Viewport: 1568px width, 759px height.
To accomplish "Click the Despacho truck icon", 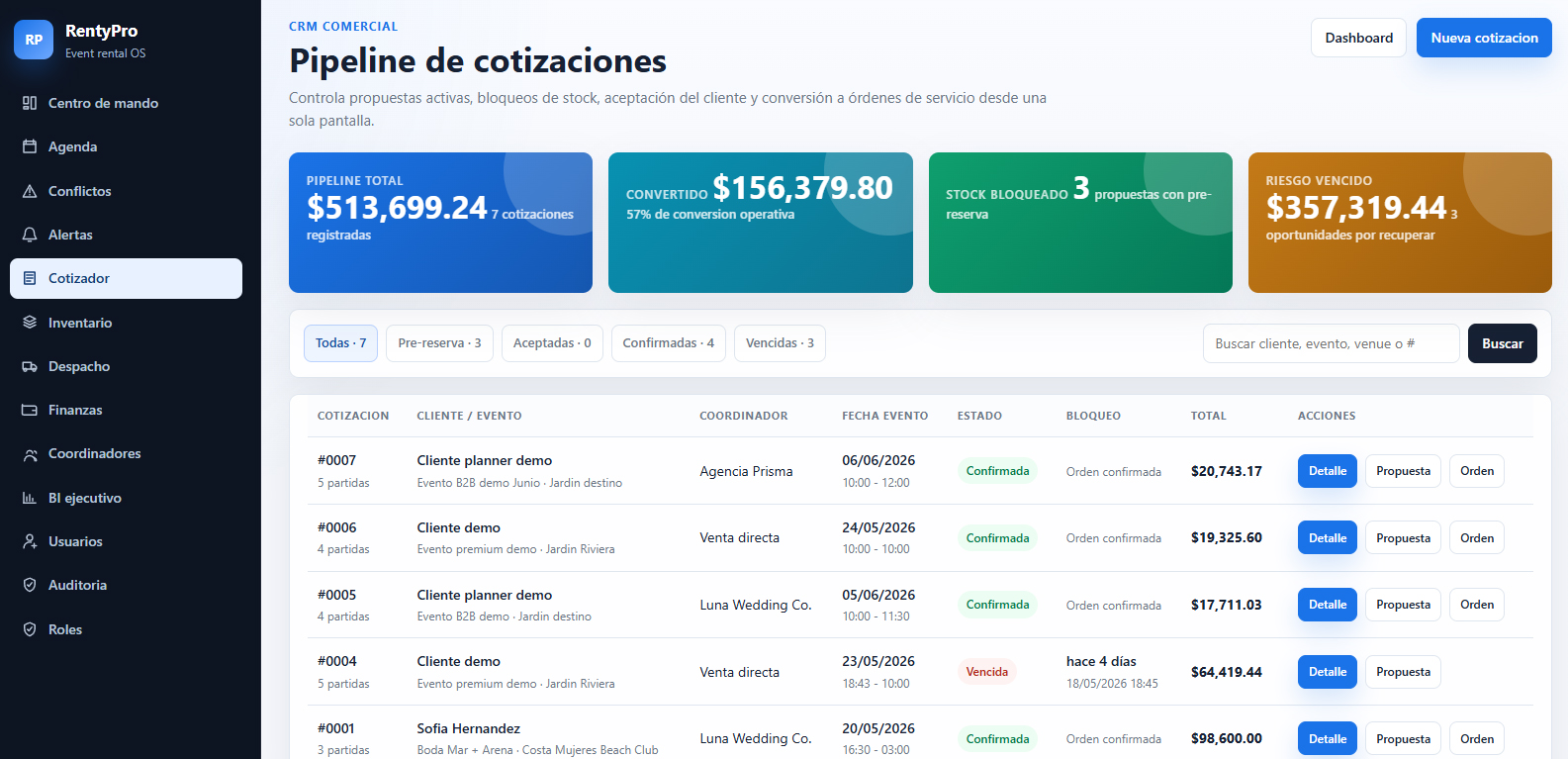I will 30,366.
